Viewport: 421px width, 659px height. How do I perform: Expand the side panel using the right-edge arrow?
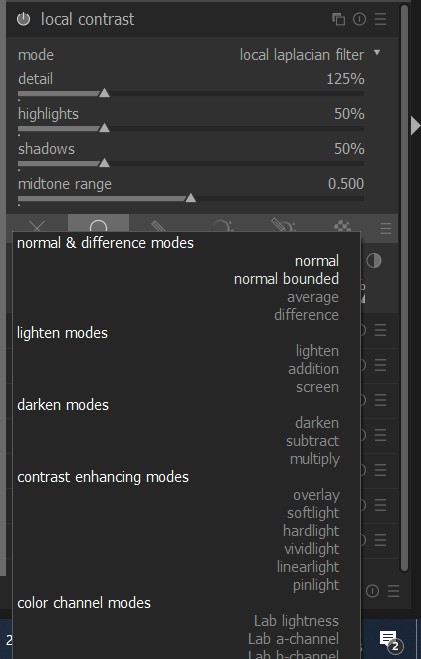(x=415, y=126)
